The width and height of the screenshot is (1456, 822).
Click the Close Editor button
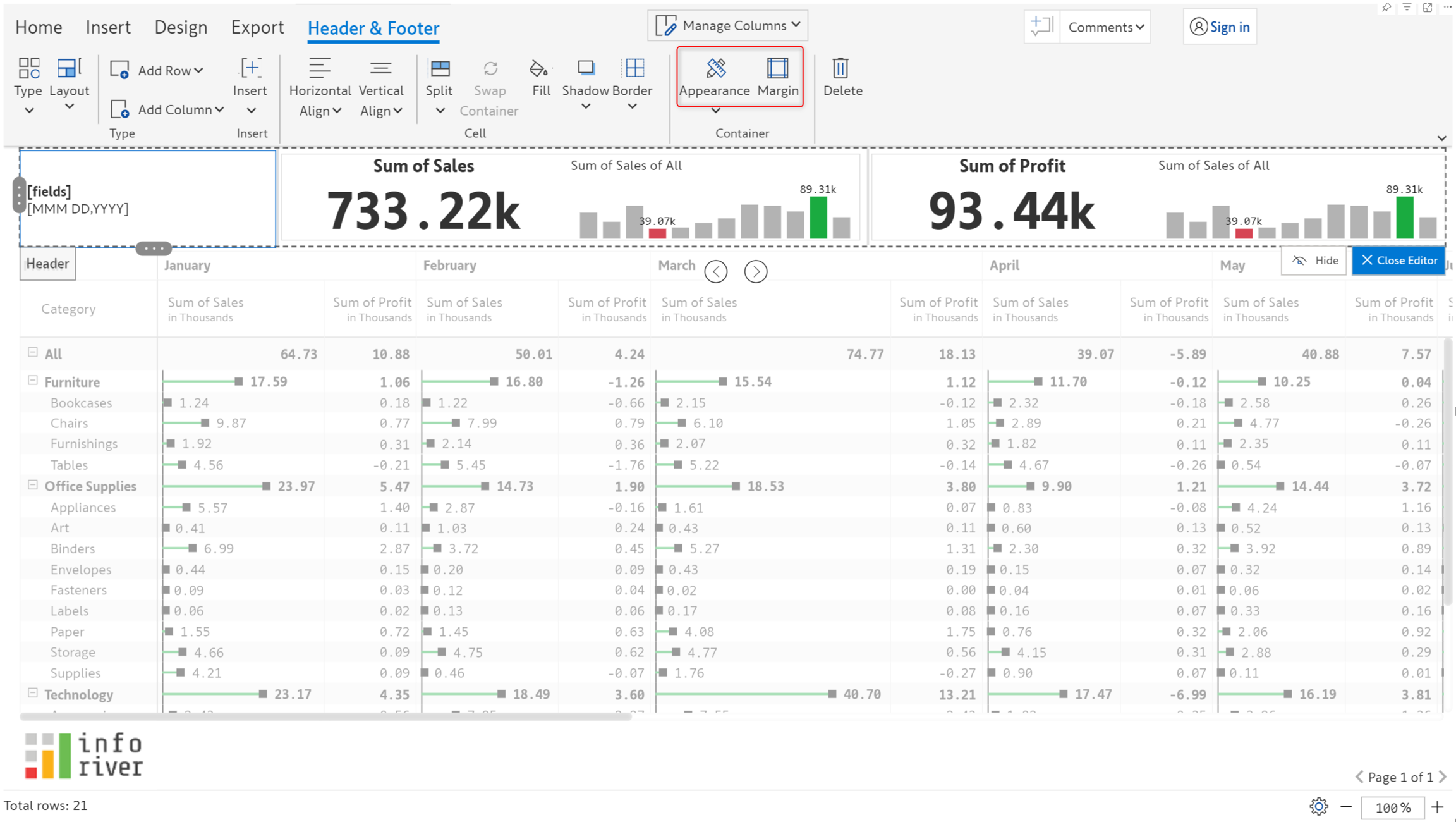pos(1398,261)
